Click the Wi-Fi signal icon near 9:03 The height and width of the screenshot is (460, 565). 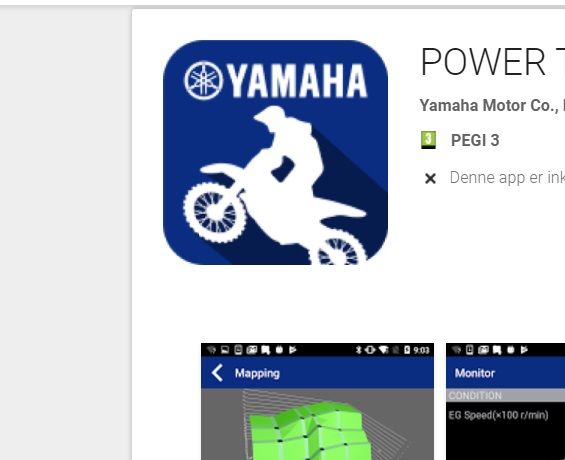[384, 350]
